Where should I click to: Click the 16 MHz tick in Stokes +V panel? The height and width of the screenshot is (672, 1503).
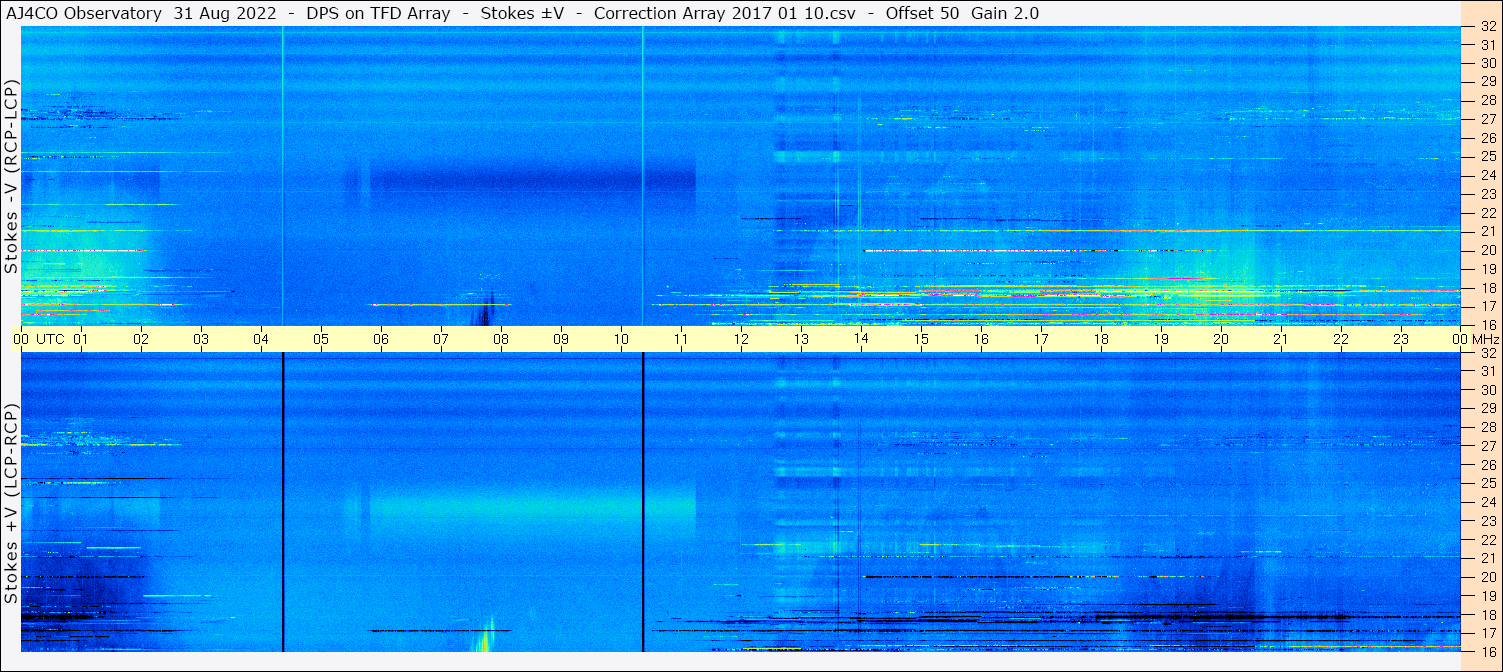pos(1488,651)
